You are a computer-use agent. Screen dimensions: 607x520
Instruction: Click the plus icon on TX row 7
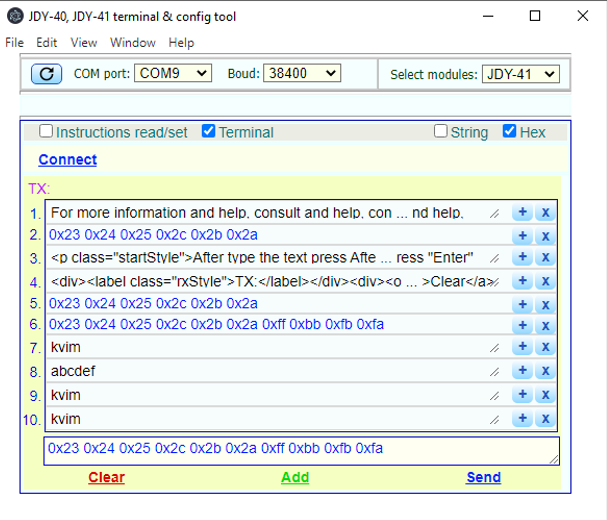[x=523, y=347]
